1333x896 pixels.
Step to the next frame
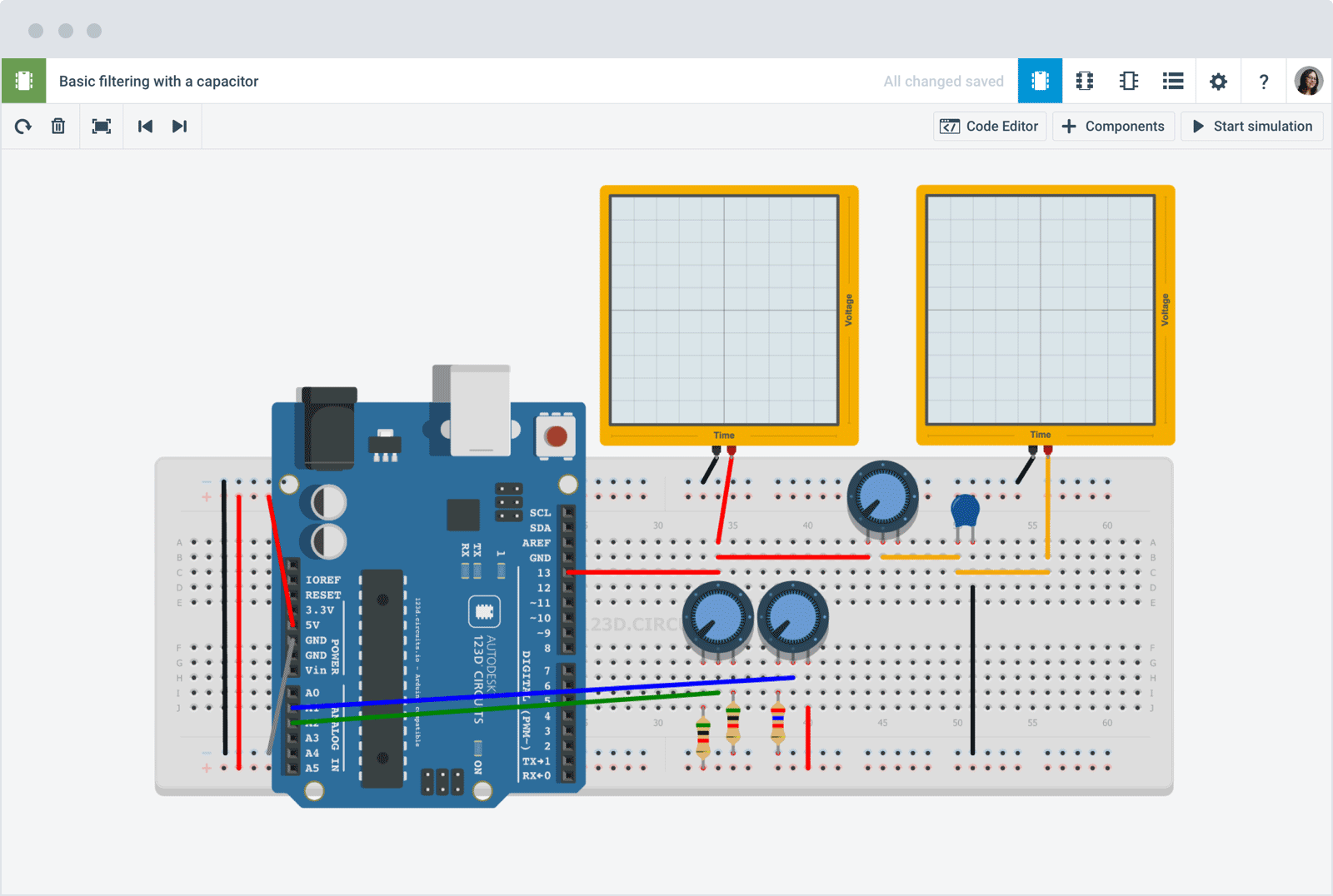coord(179,127)
